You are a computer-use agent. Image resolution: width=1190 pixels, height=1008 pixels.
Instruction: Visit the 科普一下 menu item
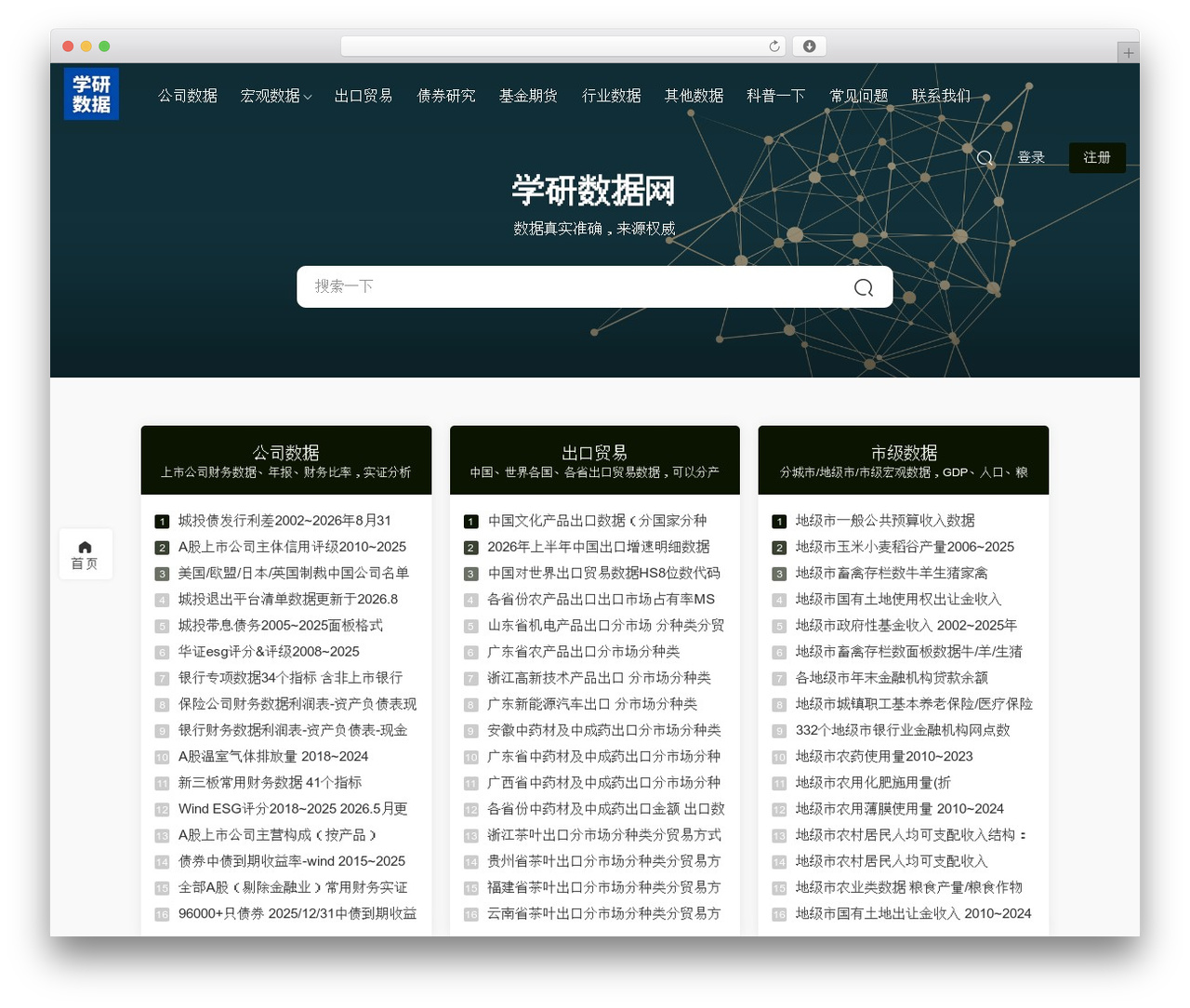coord(776,96)
